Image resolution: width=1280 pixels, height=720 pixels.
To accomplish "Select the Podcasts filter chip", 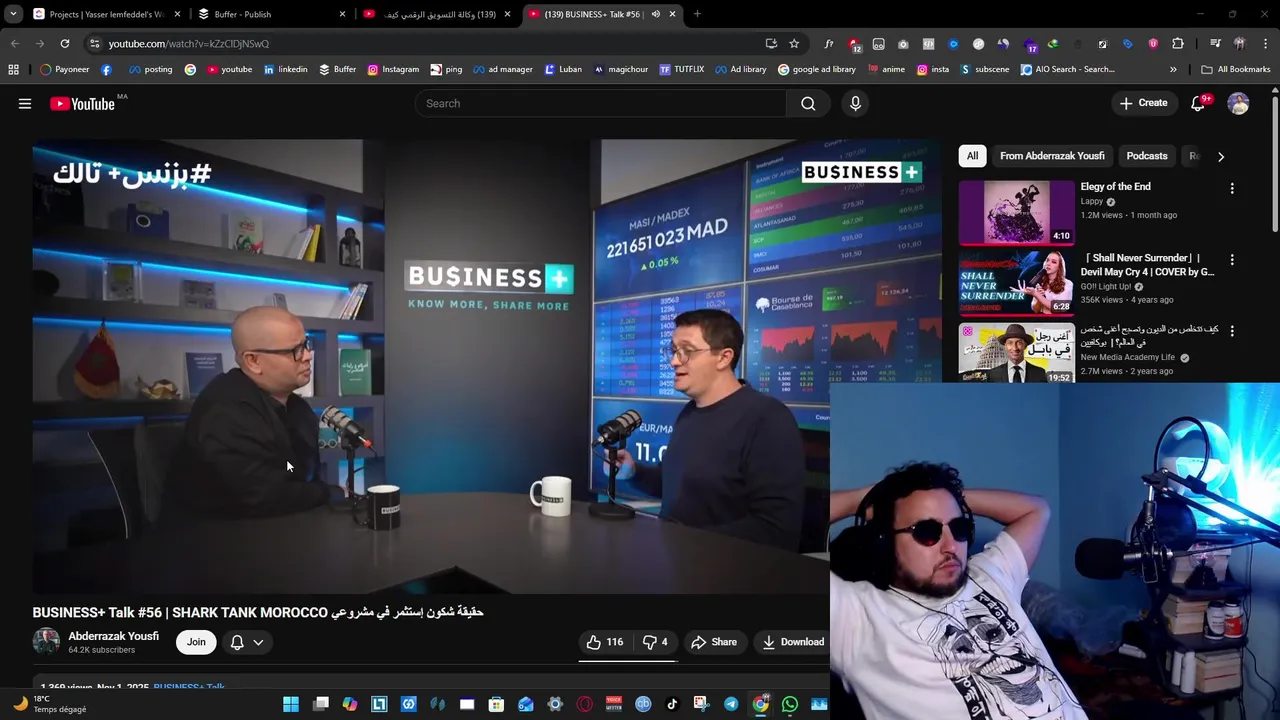I will click(x=1147, y=156).
